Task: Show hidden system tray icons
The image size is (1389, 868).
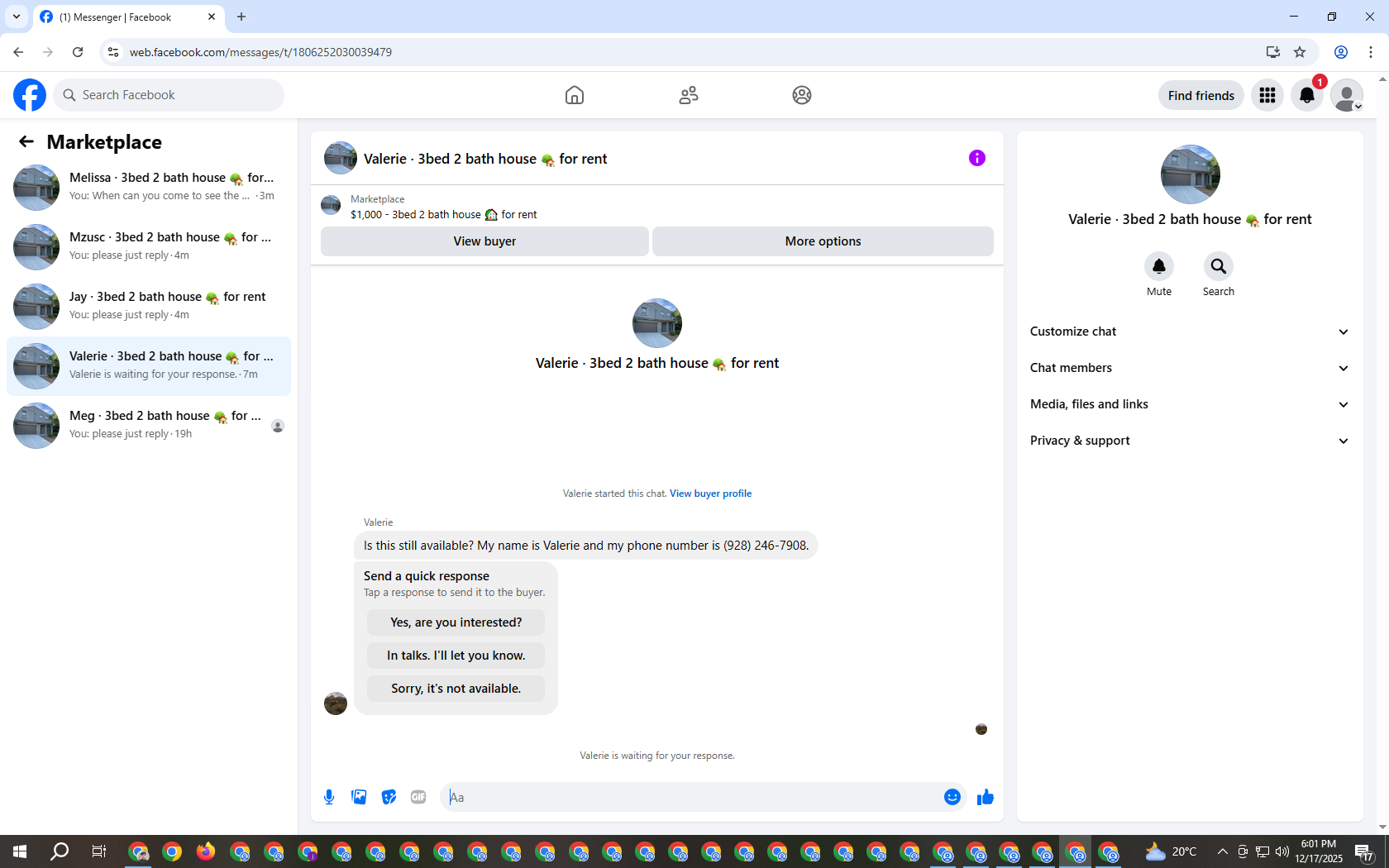Action: [x=1222, y=851]
